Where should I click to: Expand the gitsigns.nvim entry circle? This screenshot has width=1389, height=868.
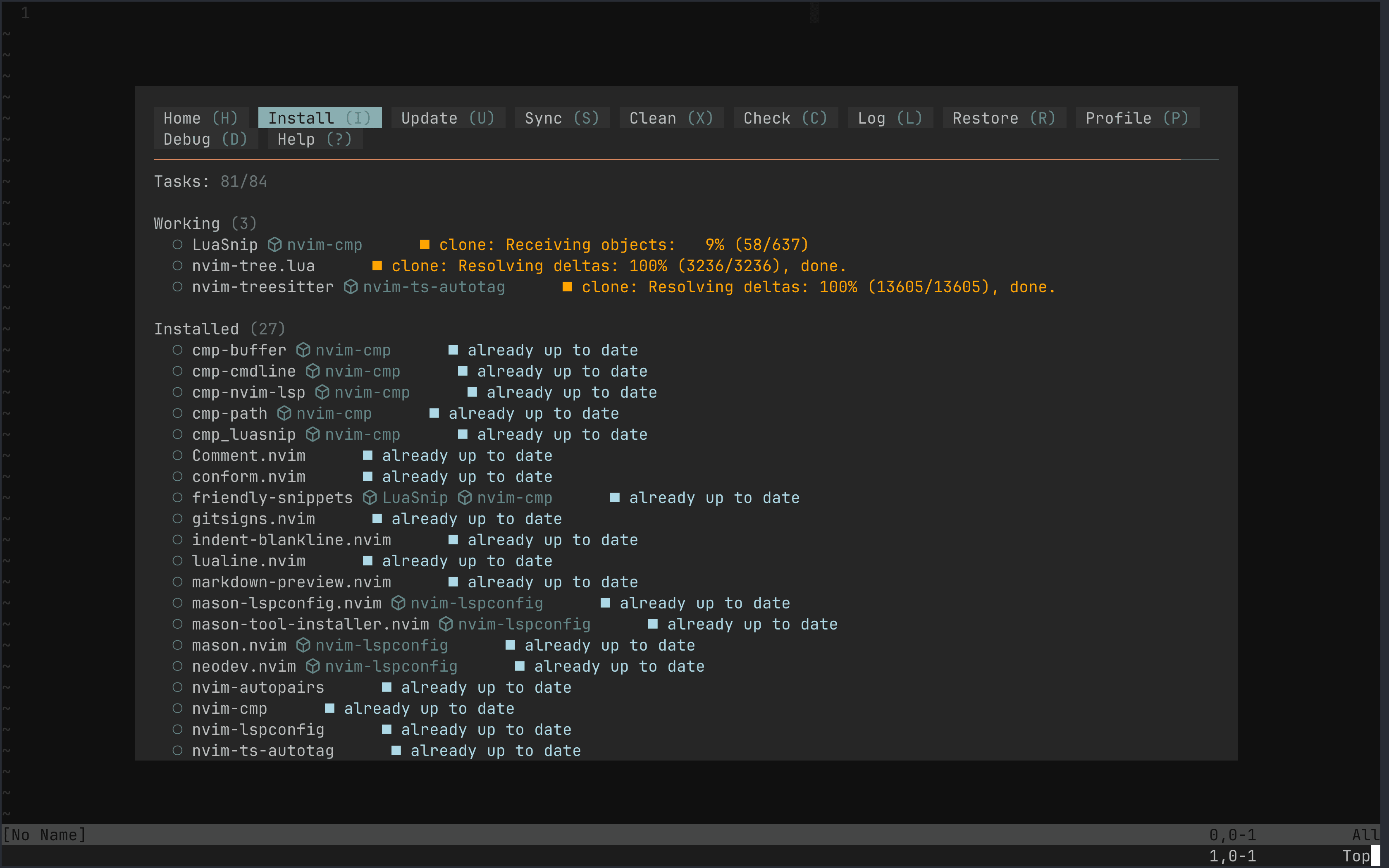[x=178, y=519]
